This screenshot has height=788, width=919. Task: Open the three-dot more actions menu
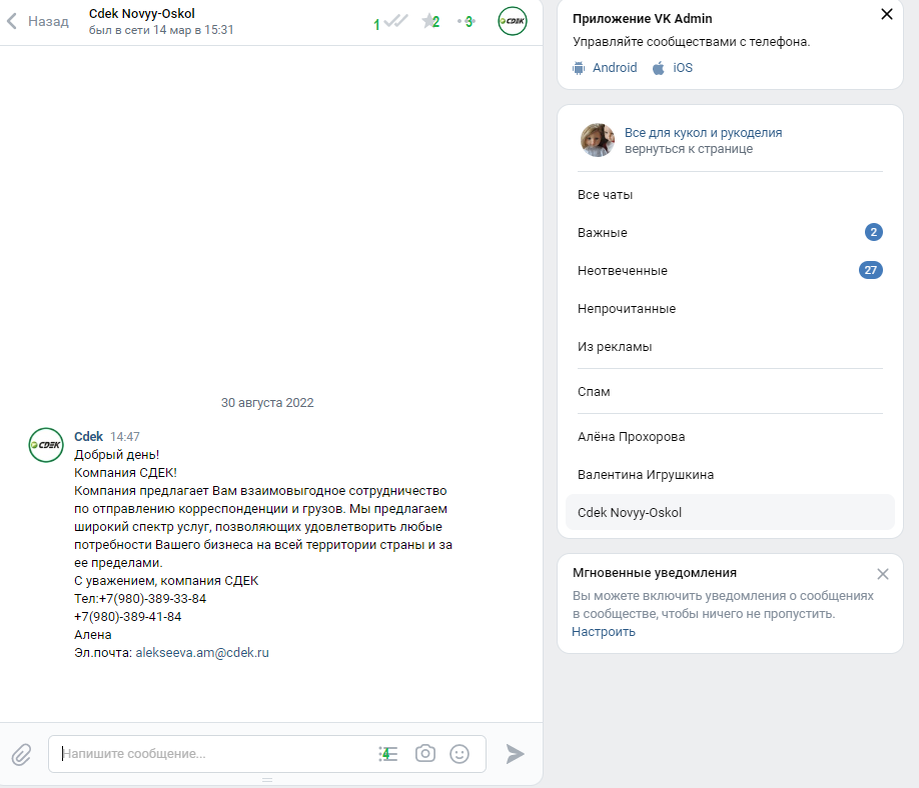467,22
